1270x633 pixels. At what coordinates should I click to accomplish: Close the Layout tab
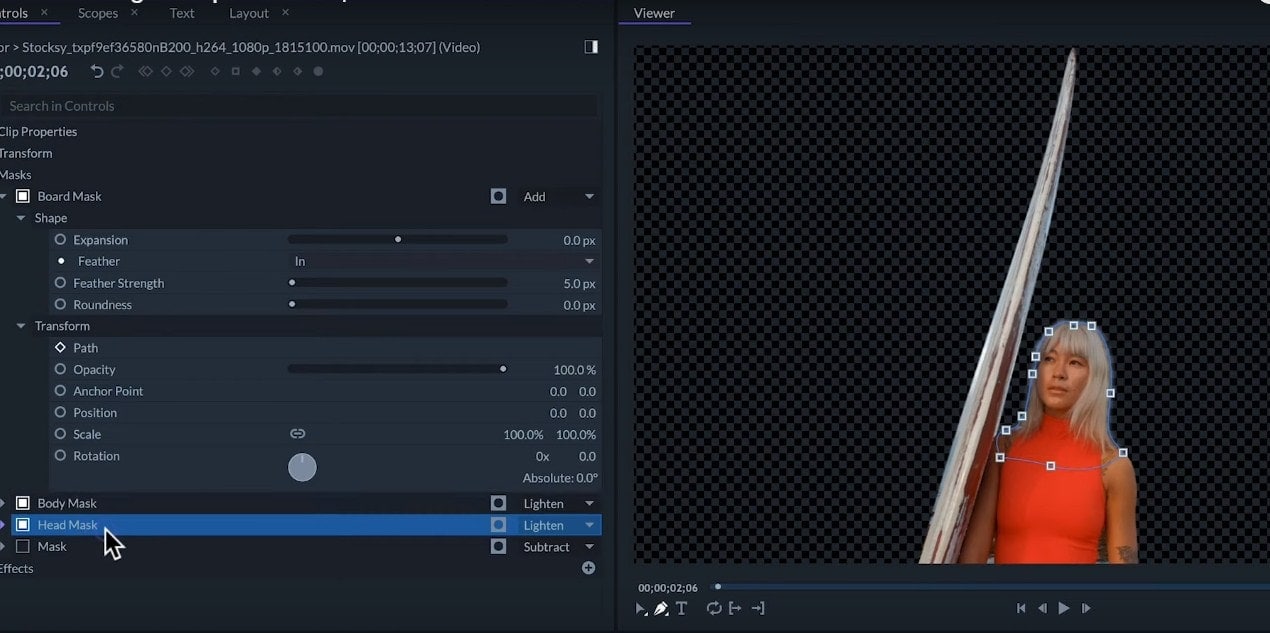point(285,13)
